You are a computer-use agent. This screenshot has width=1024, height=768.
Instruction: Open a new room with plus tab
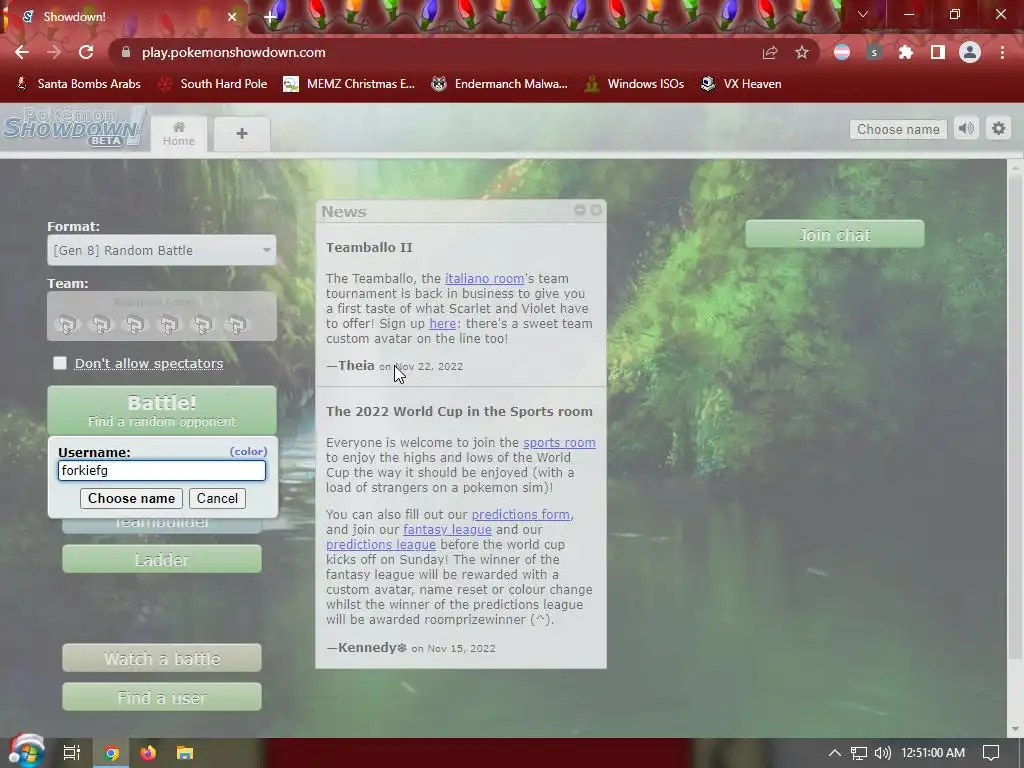(x=242, y=134)
